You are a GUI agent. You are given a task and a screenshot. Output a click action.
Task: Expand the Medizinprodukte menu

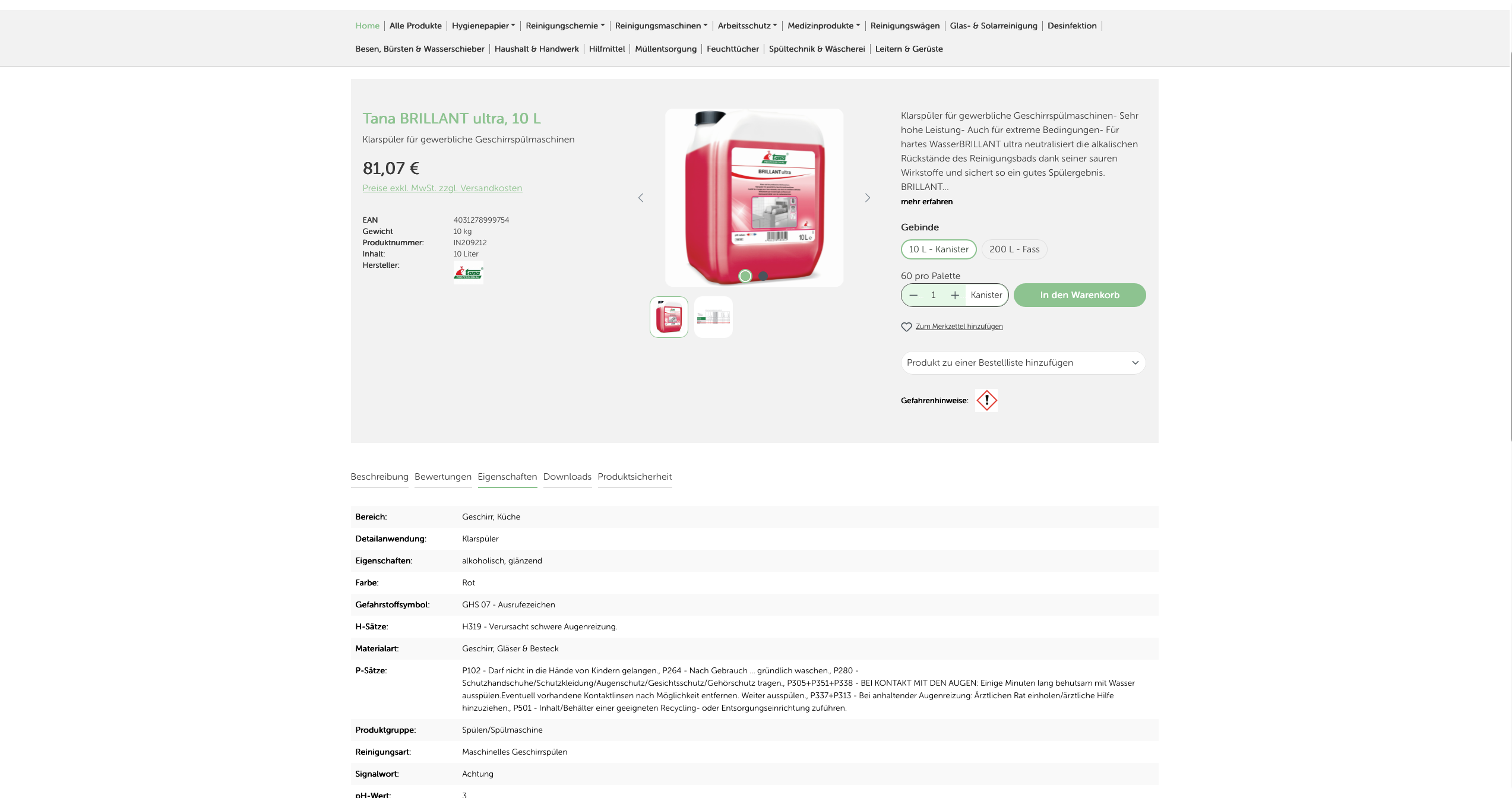[x=824, y=26]
